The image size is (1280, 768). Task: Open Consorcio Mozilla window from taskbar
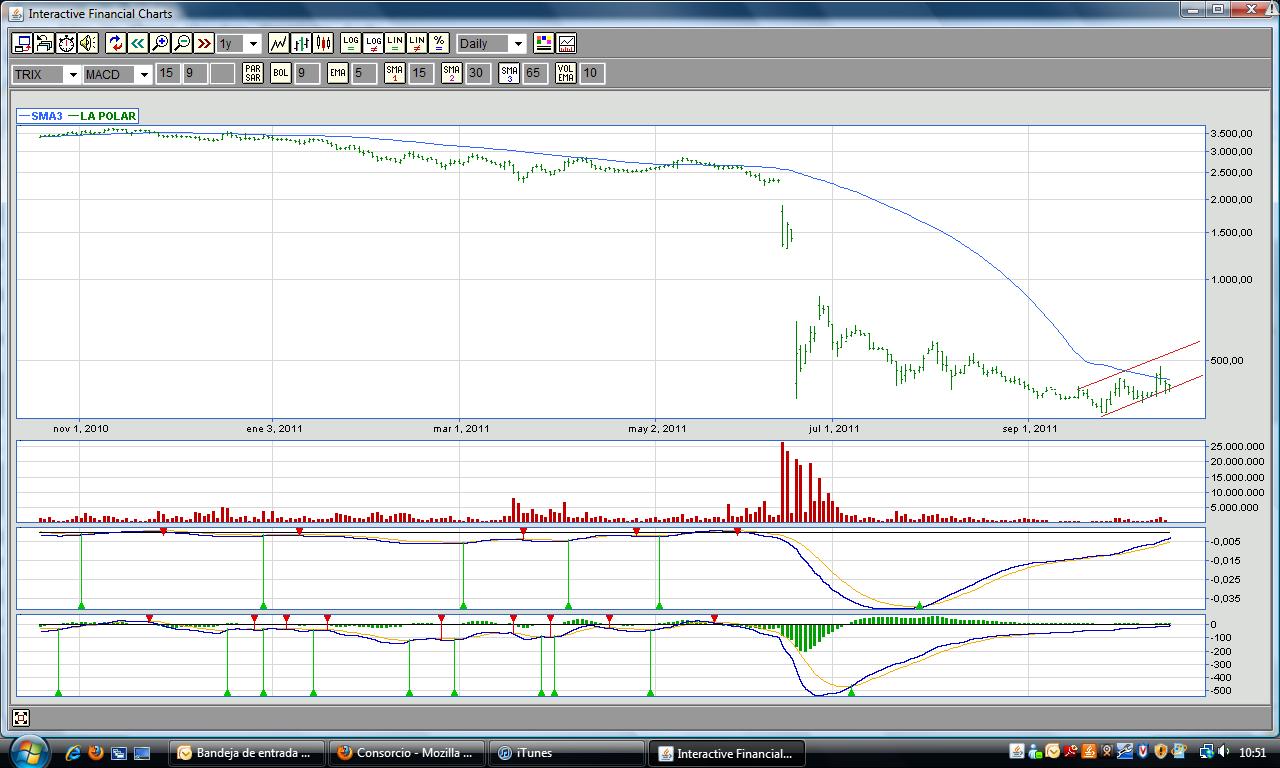(x=406, y=753)
